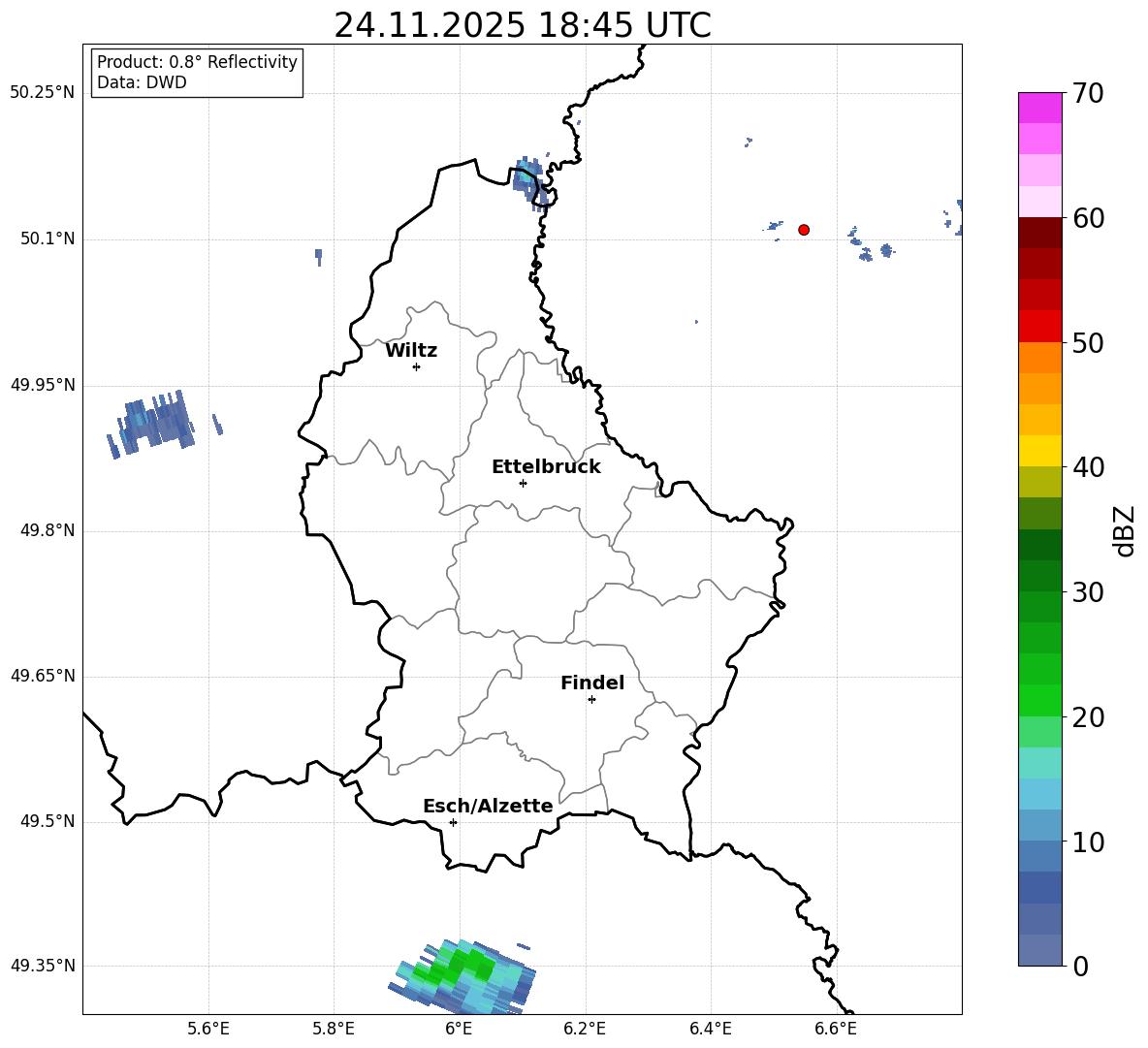
Task: Click the colorbar tick label 50
Action: coord(1088,343)
